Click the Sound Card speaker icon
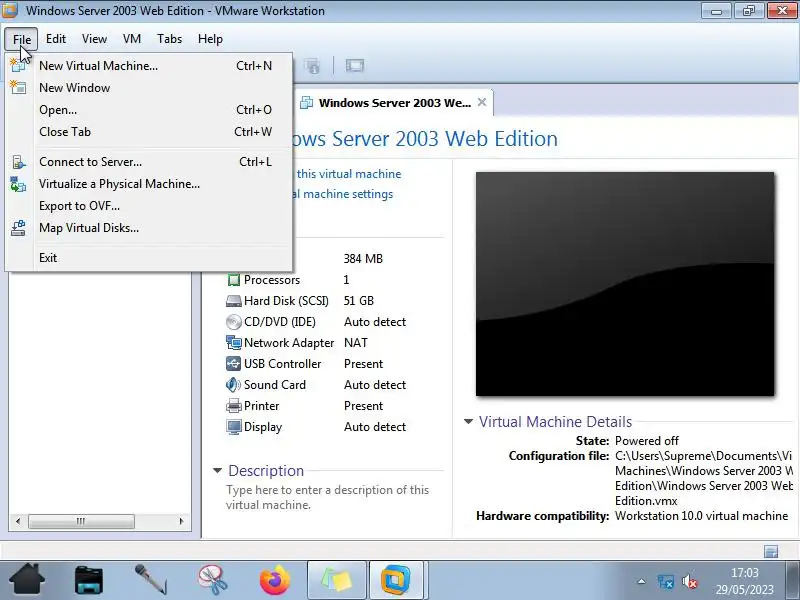This screenshot has height=600, width=800. point(234,385)
